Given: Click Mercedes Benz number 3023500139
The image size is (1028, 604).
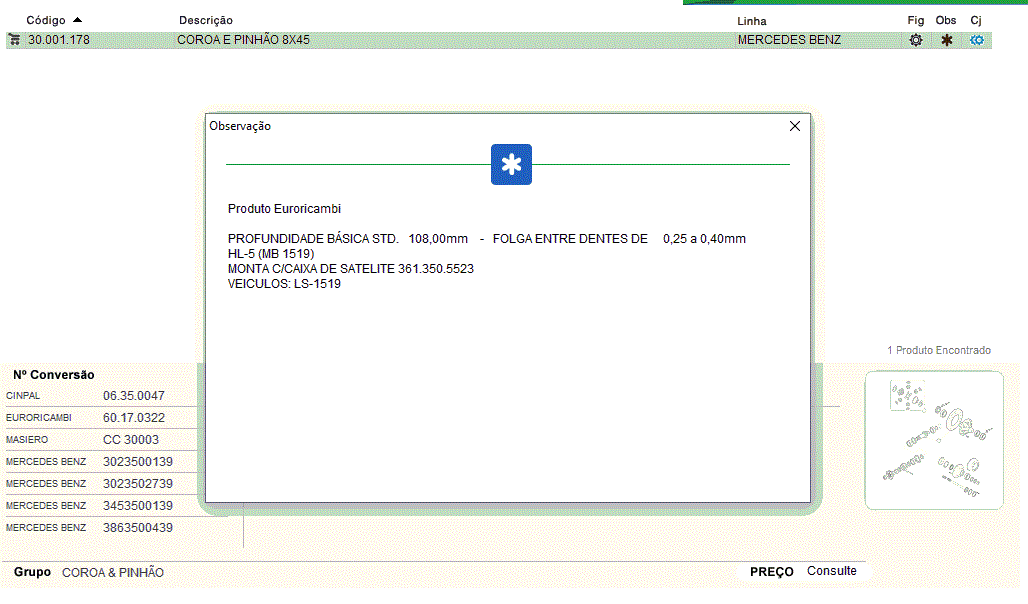Looking at the screenshot, I should tap(138, 462).
